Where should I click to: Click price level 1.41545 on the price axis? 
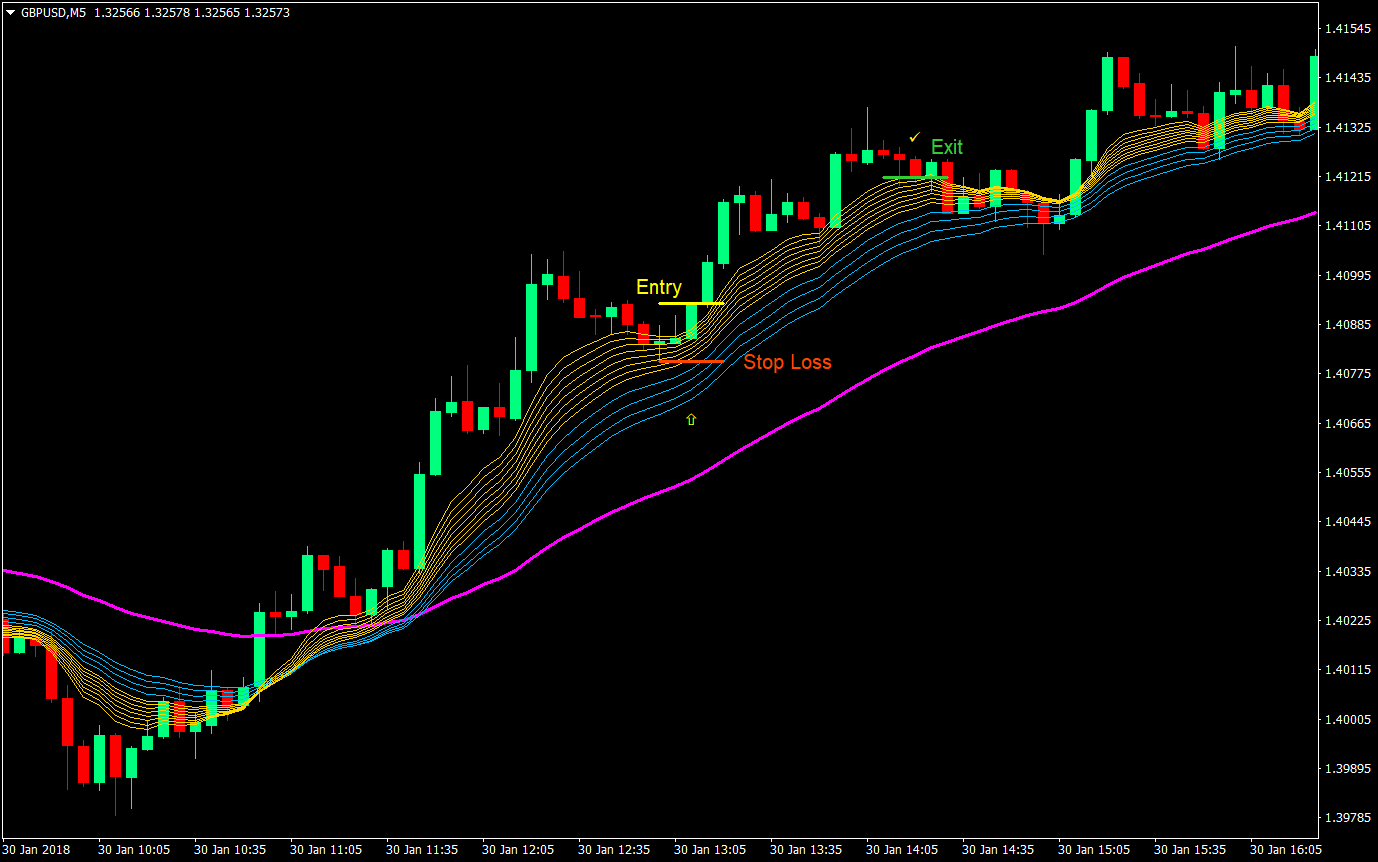pyautogui.click(x=1347, y=29)
